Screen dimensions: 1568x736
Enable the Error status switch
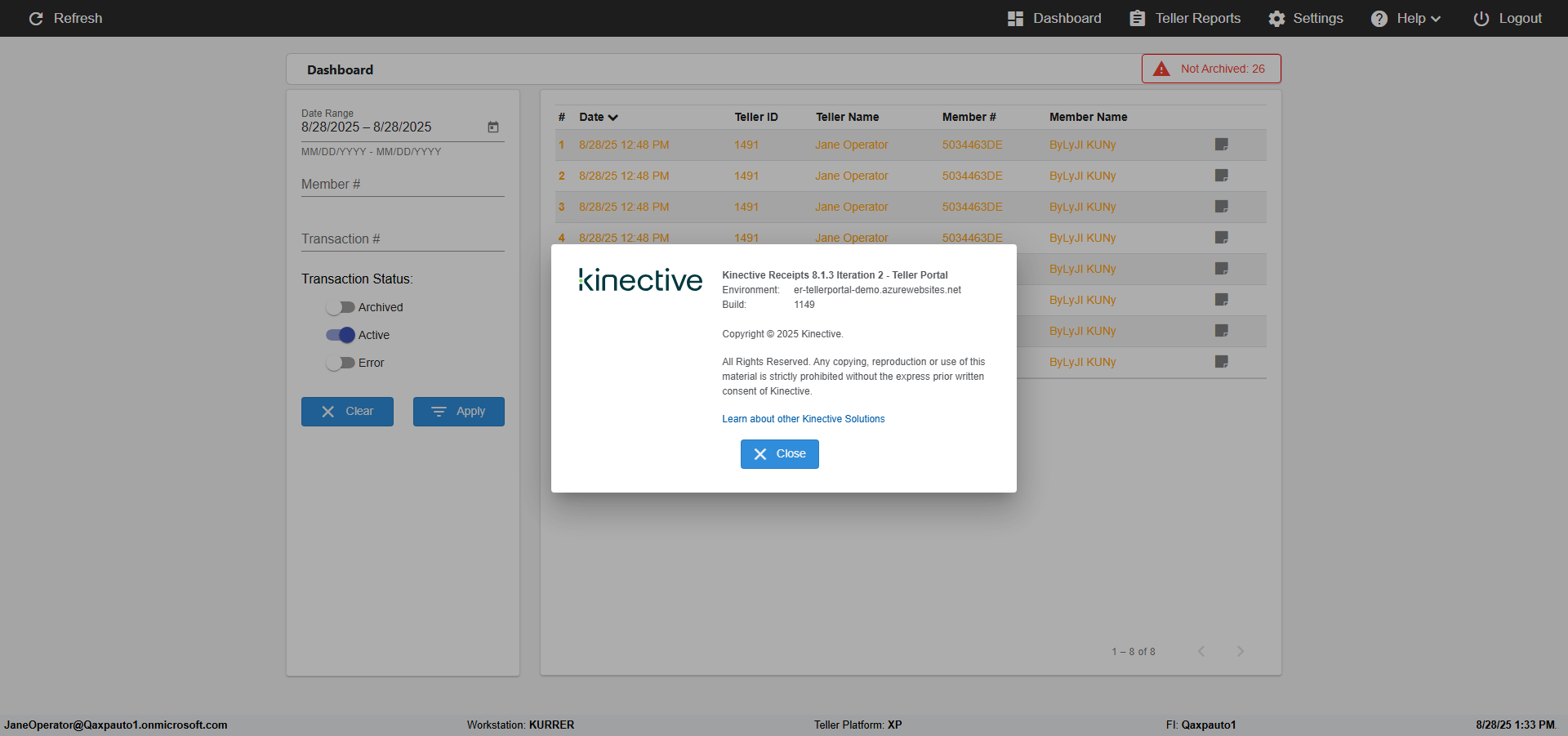pyautogui.click(x=340, y=363)
